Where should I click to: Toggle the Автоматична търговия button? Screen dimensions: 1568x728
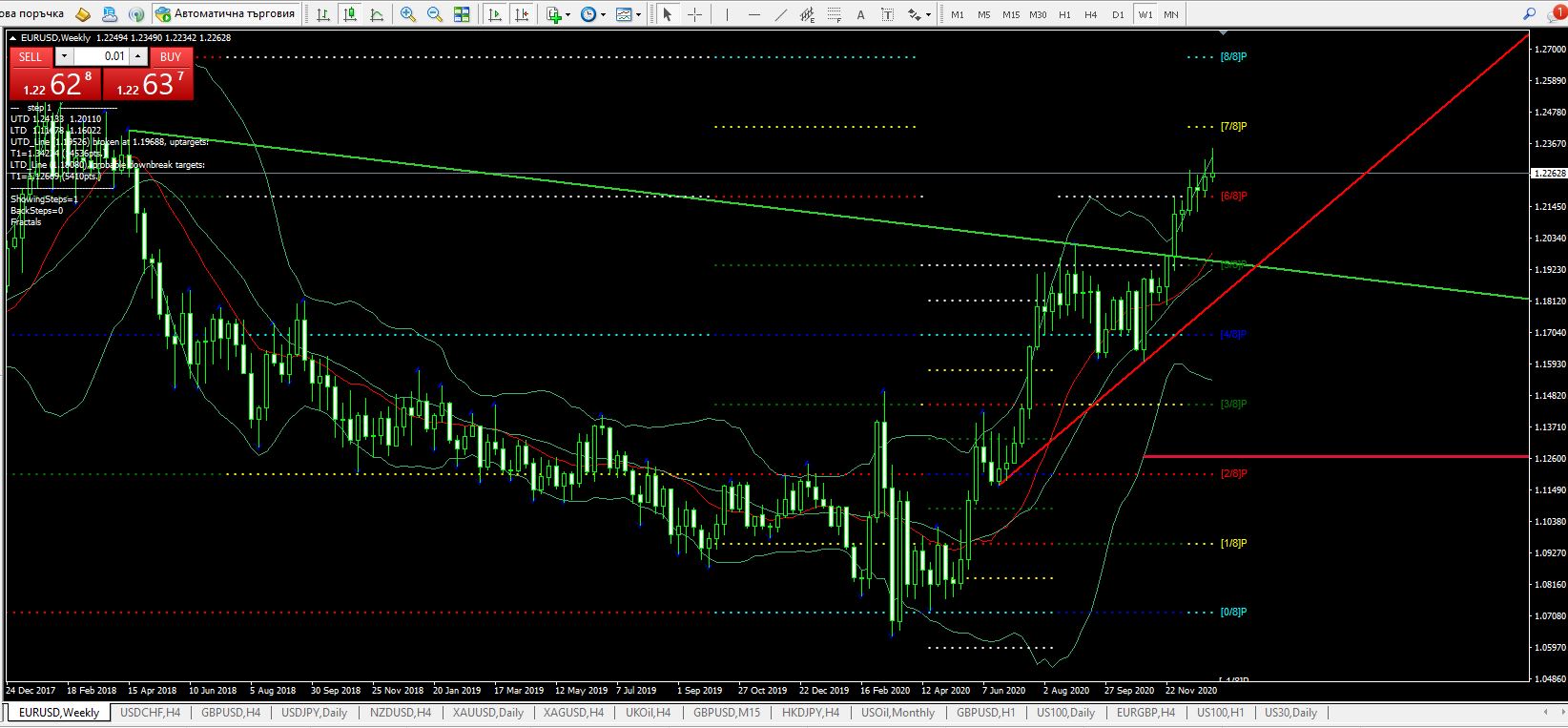226,14
